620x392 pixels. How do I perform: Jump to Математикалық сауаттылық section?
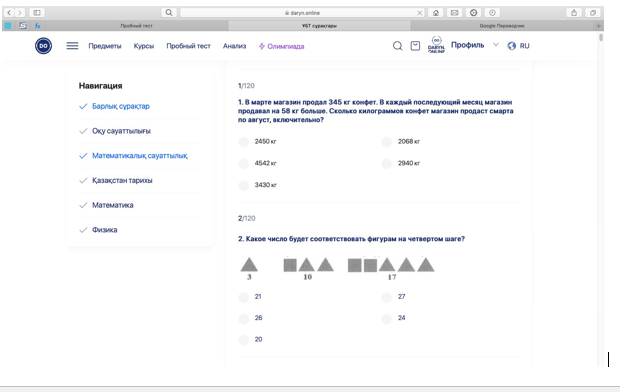tap(140, 156)
